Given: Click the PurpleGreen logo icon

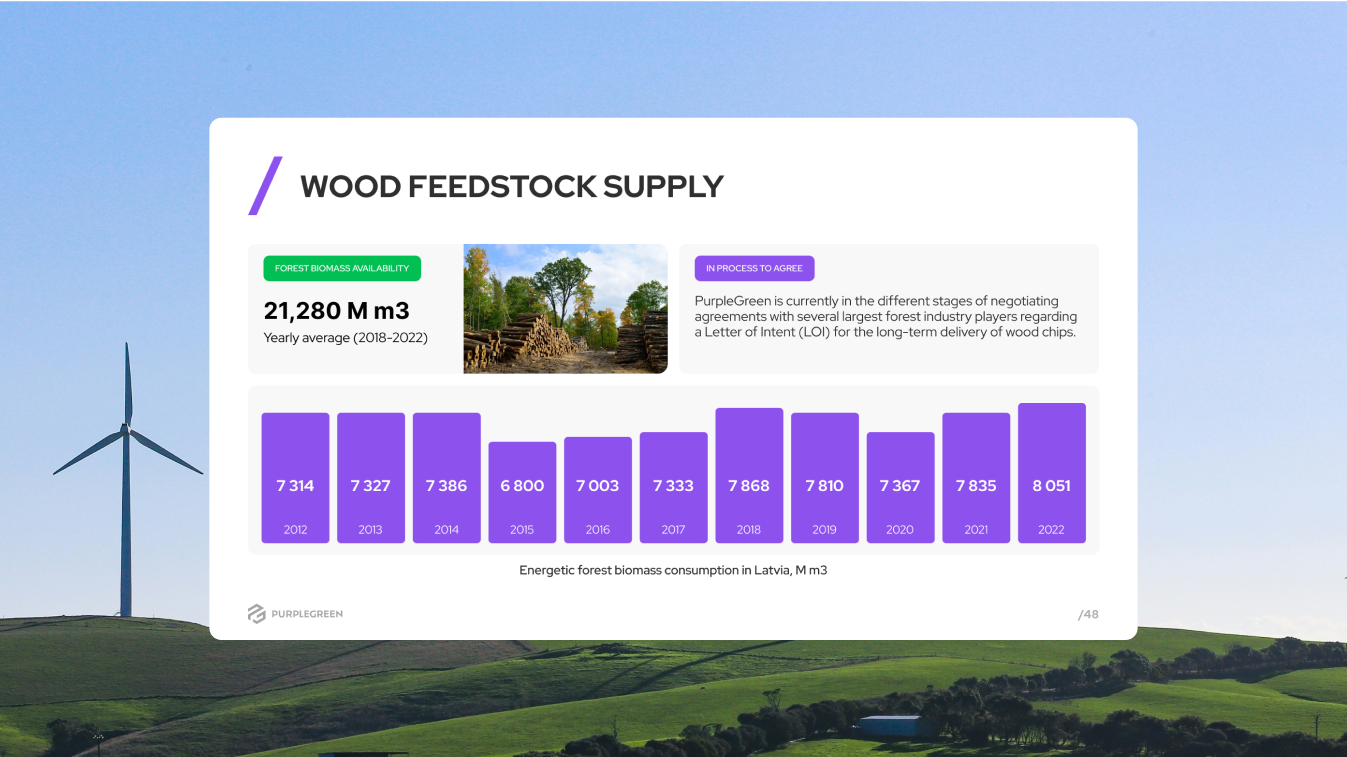Looking at the screenshot, I should (x=257, y=614).
